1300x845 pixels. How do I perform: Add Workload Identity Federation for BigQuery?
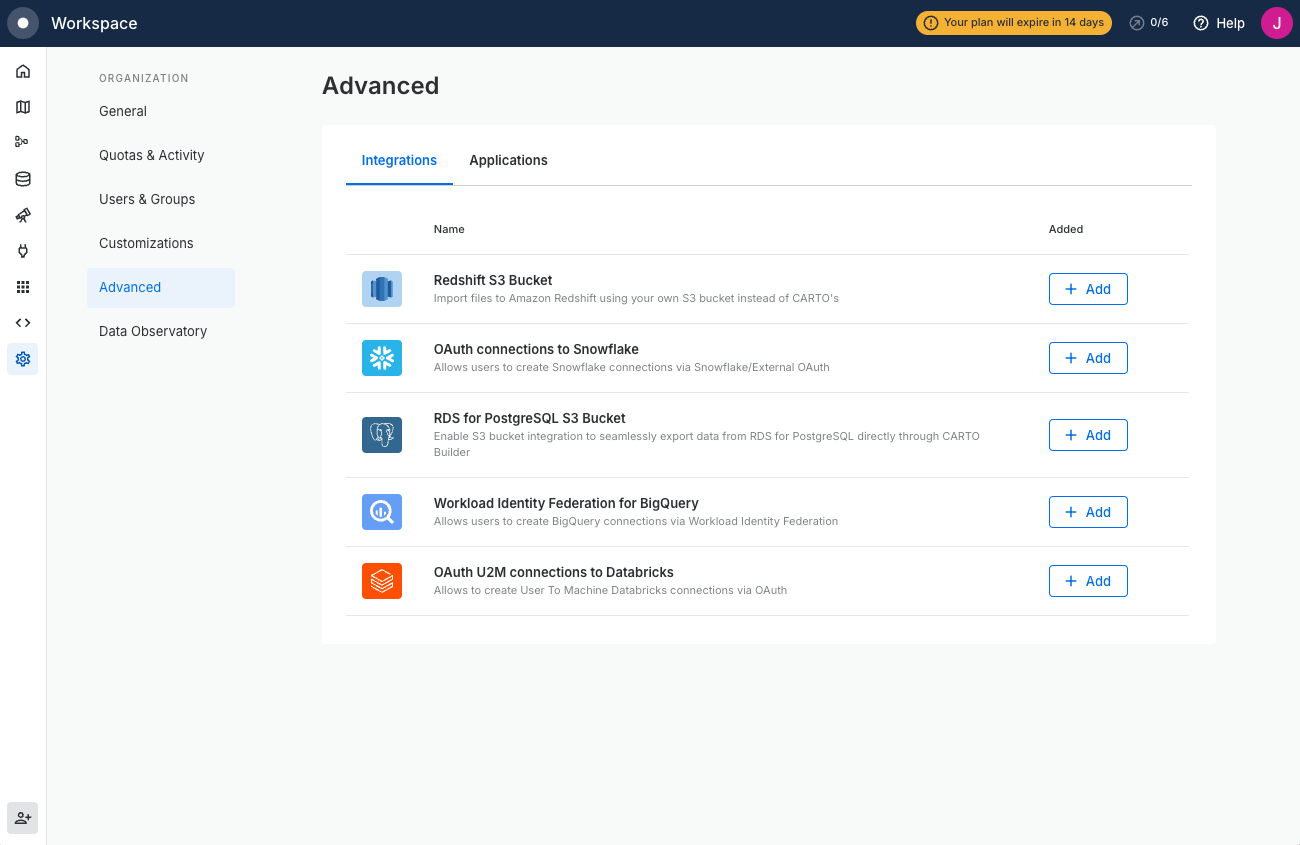1087,512
